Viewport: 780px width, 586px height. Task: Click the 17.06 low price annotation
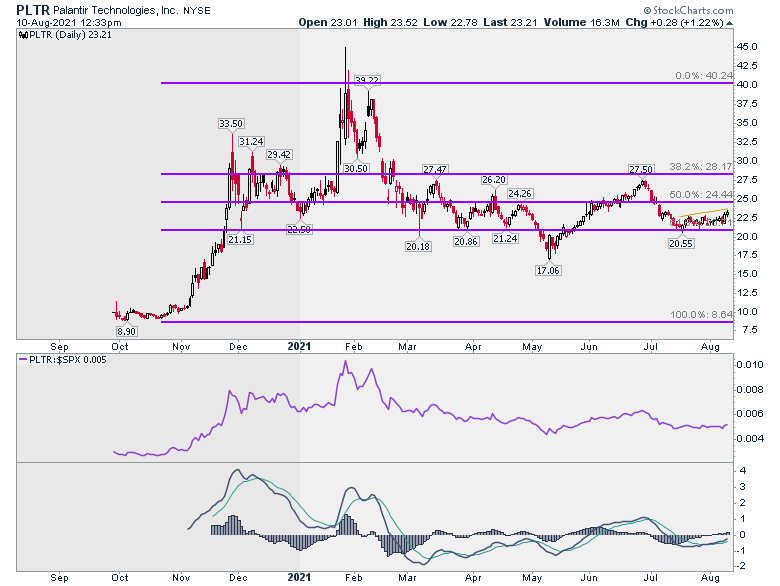pyautogui.click(x=548, y=270)
